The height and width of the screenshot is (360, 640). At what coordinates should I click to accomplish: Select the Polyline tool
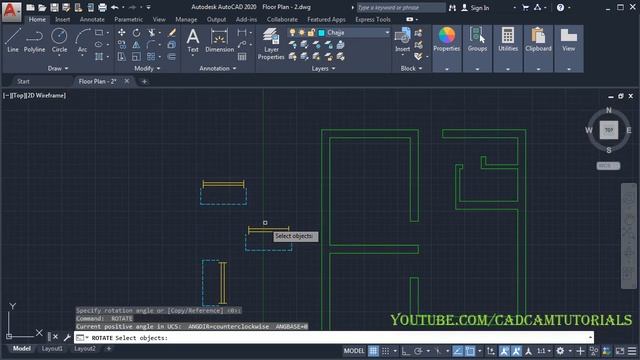34,40
